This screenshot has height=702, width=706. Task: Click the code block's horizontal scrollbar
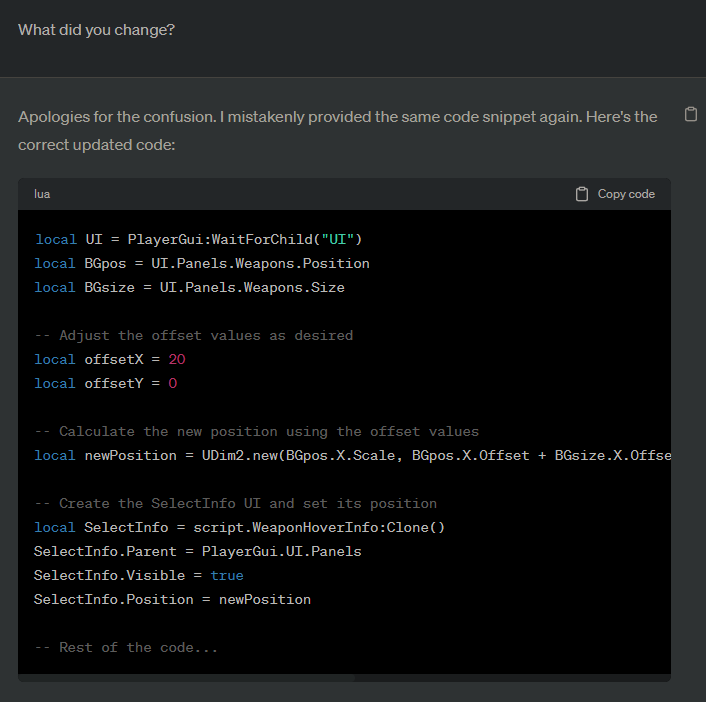[186, 678]
